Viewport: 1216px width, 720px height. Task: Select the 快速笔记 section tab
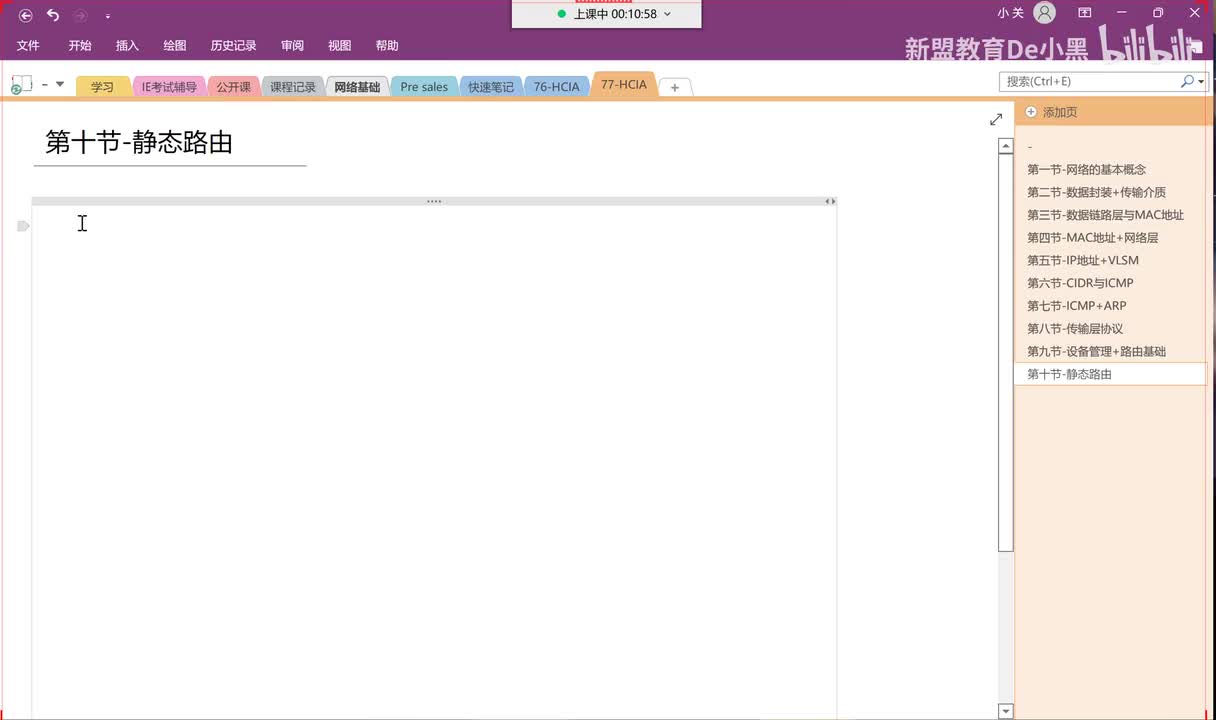click(x=490, y=87)
